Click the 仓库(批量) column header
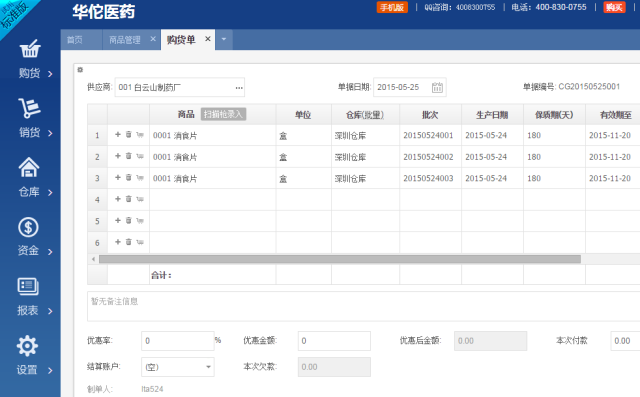 (365, 115)
